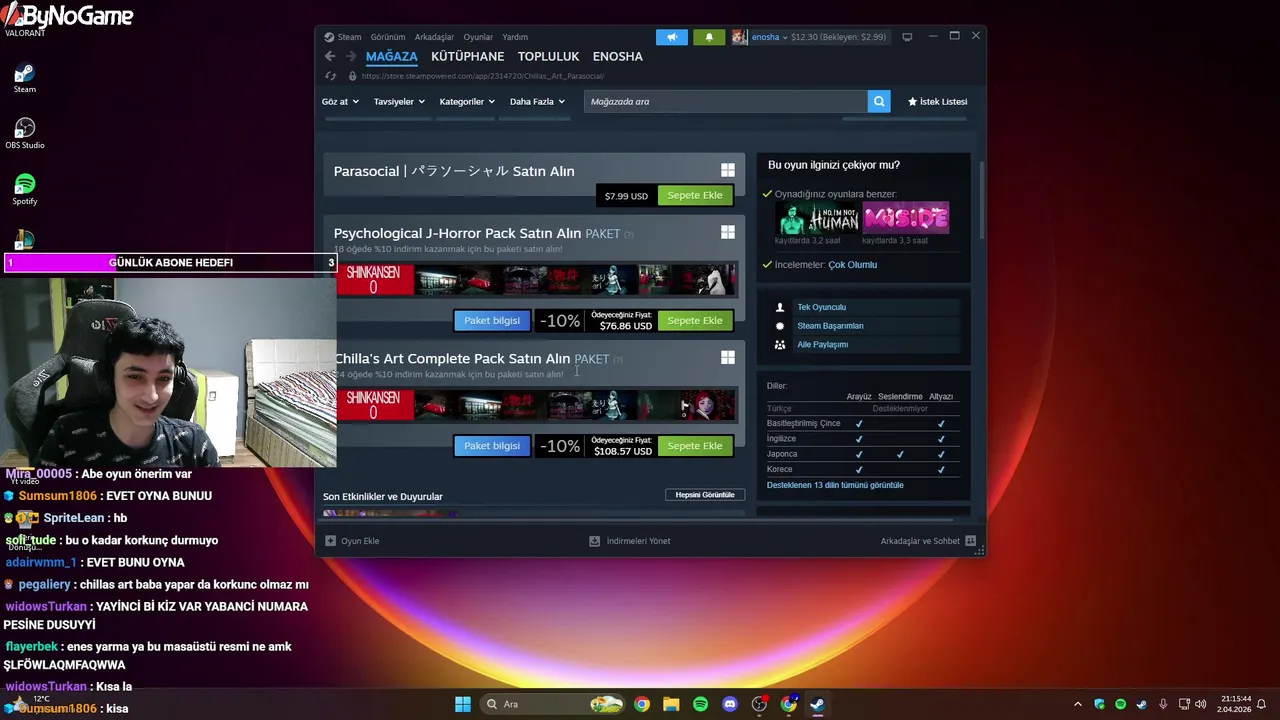The image size is (1280, 720).
Task: Expand the Kategoriler dropdown
Action: [467, 101]
